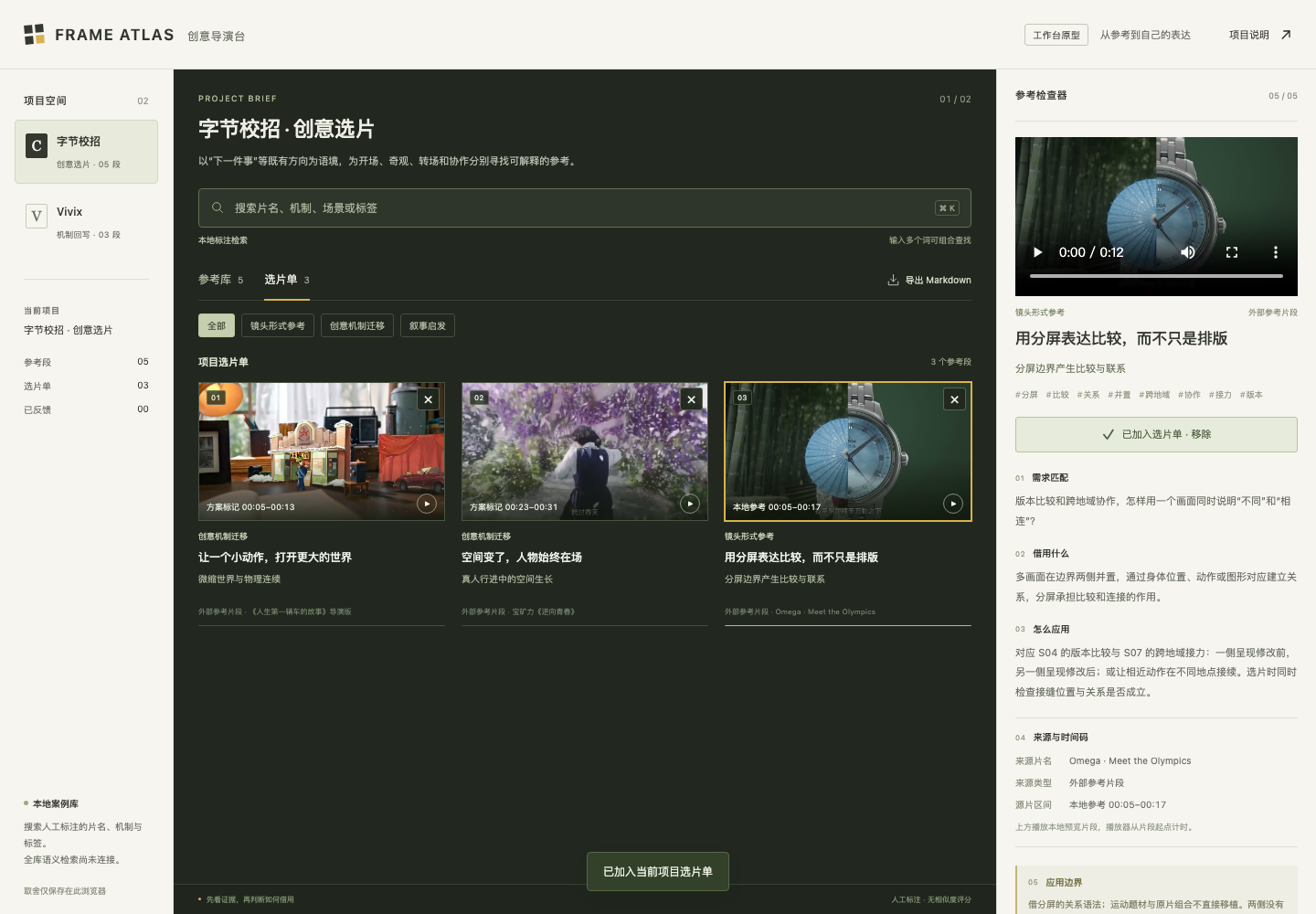Select the 创意机制迁移 filter chip

pos(357,325)
